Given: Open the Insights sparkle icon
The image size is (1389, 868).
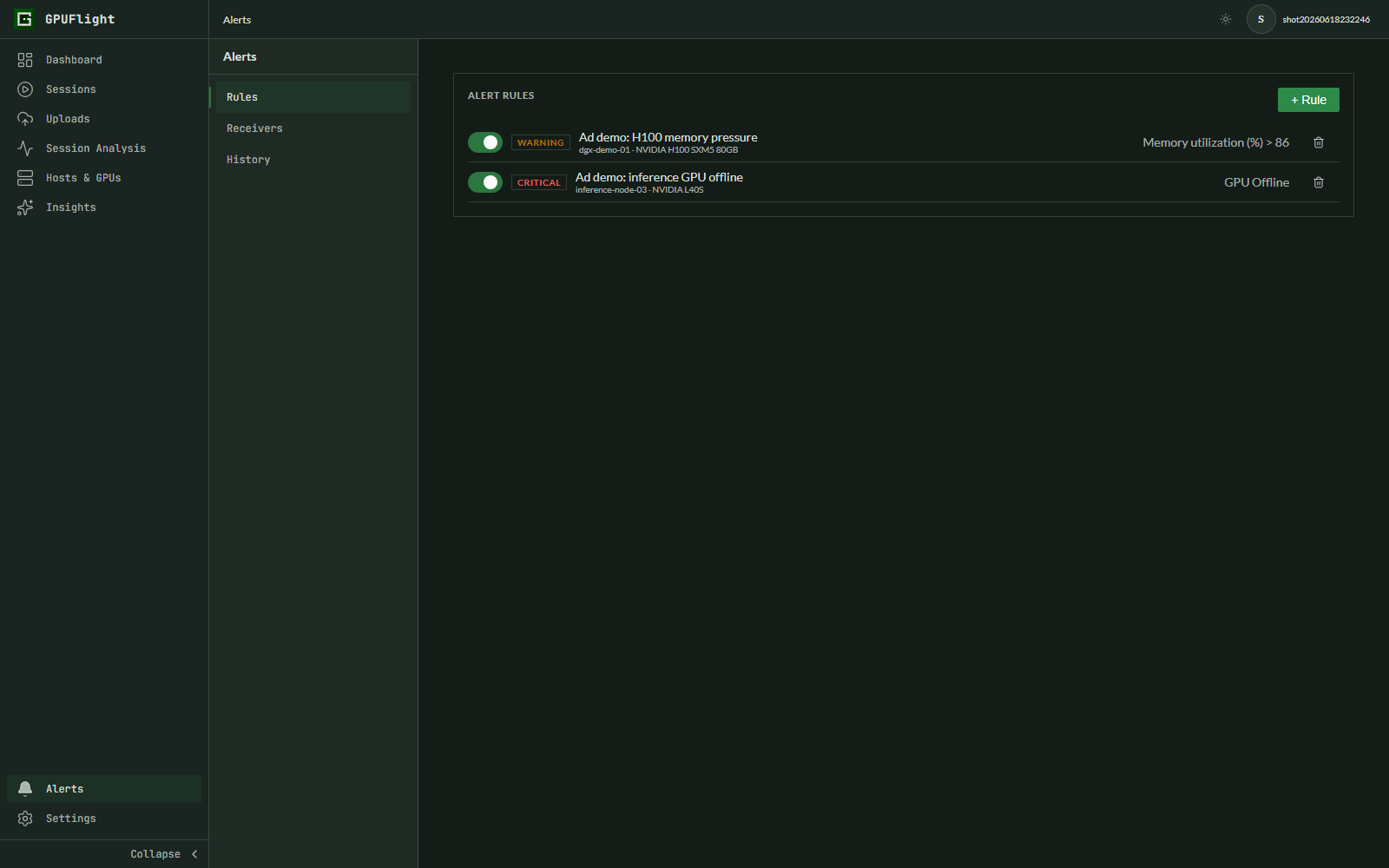Looking at the screenshot, I should [25, 207].
